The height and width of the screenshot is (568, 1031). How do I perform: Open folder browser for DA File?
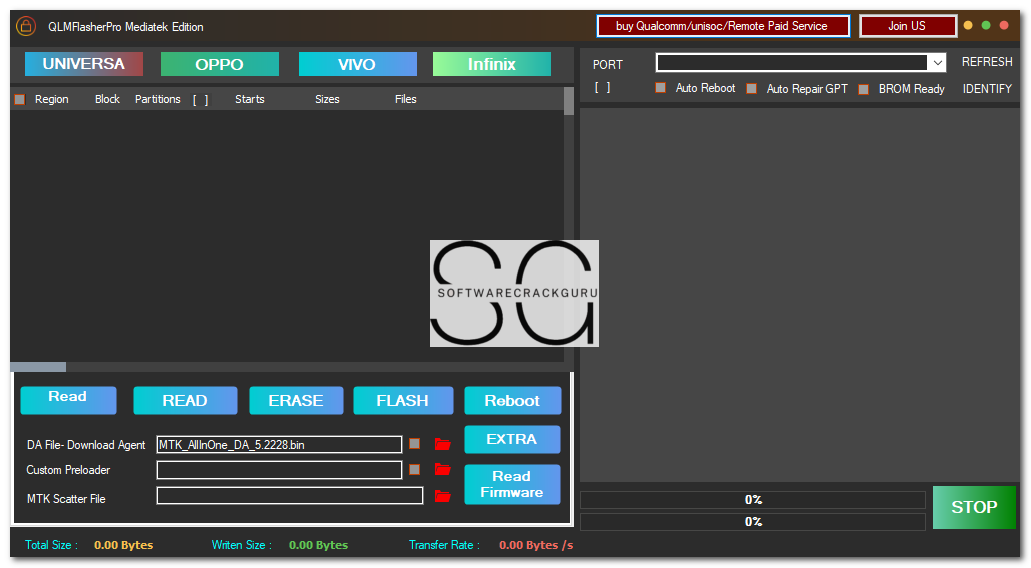coord(443,444)
